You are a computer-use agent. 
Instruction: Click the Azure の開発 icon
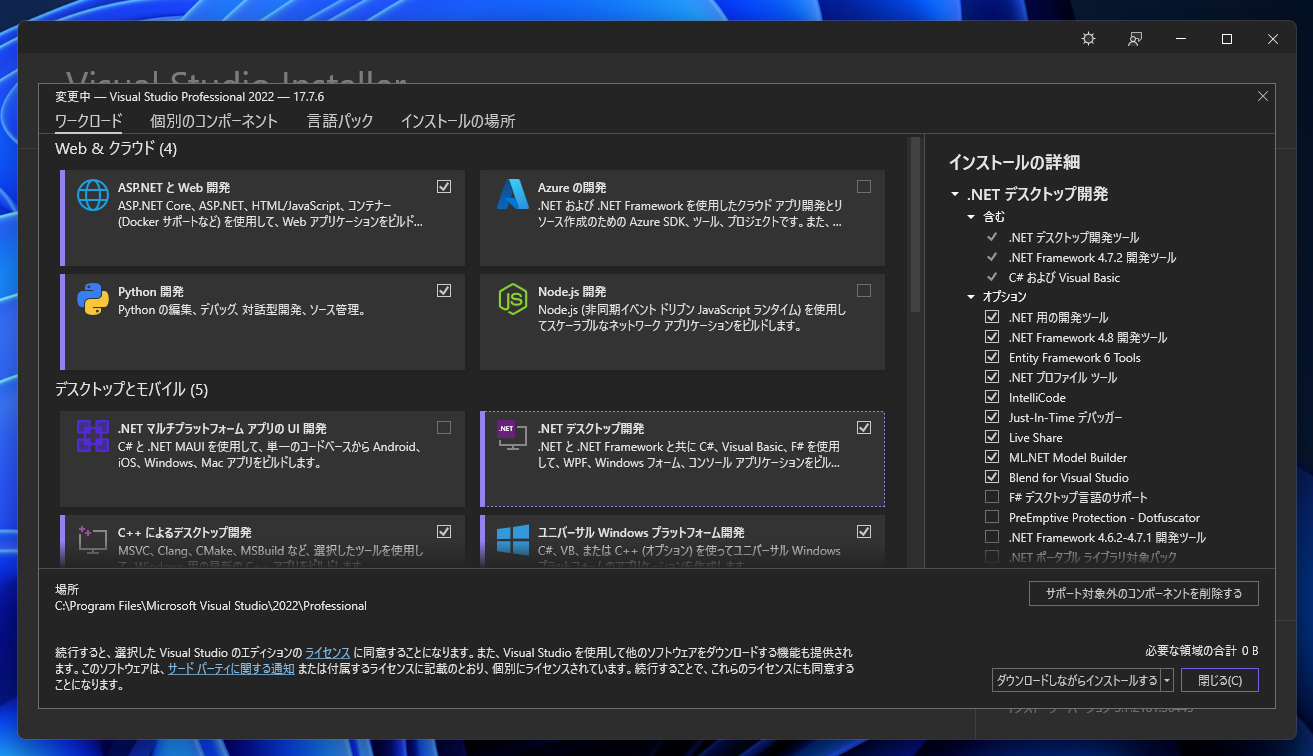point(512,196)
